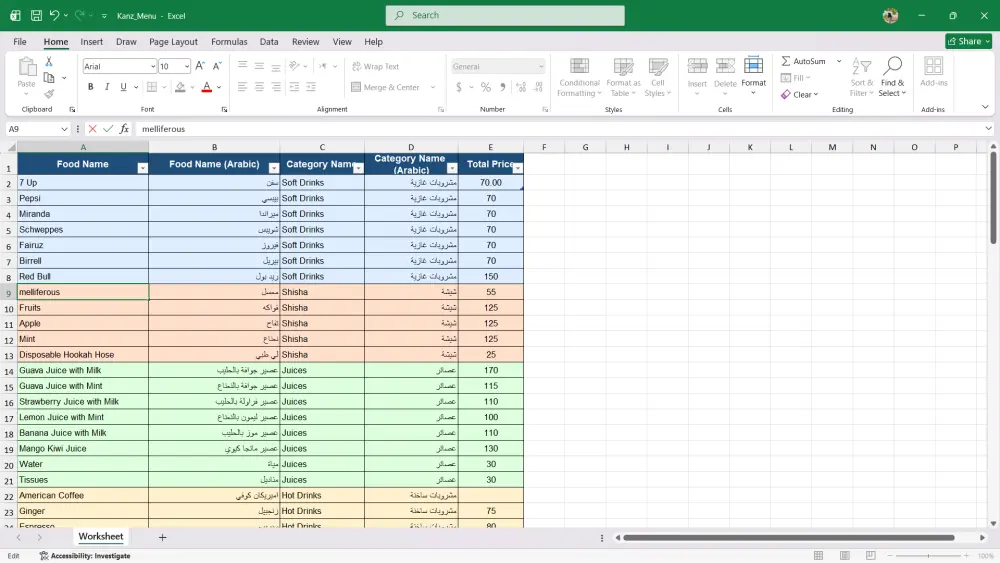Add a new sheet with plus button

[163, 537]
